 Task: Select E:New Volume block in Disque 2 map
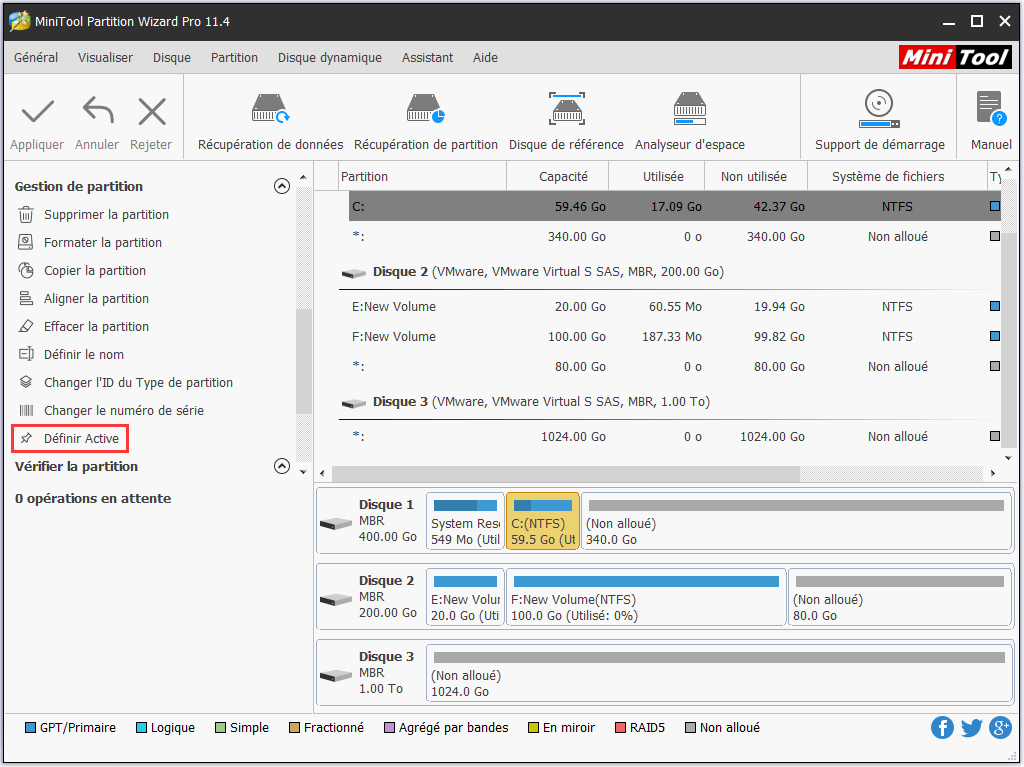465,597
